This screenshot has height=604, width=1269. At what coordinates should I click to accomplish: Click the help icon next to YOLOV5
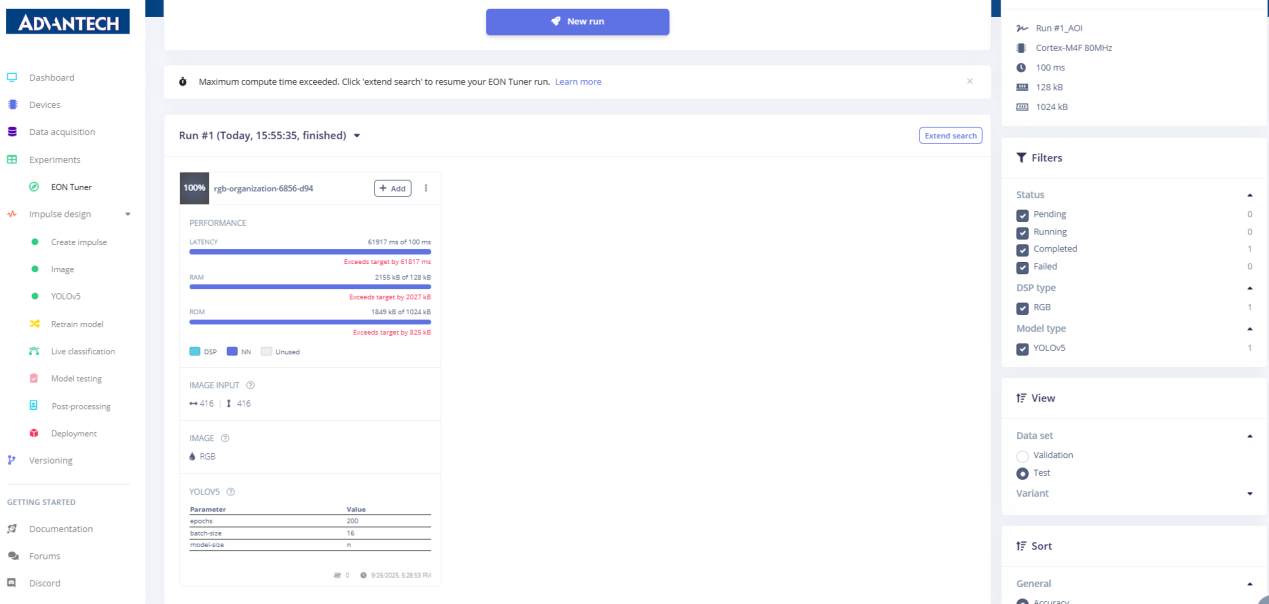click(231, 491)
